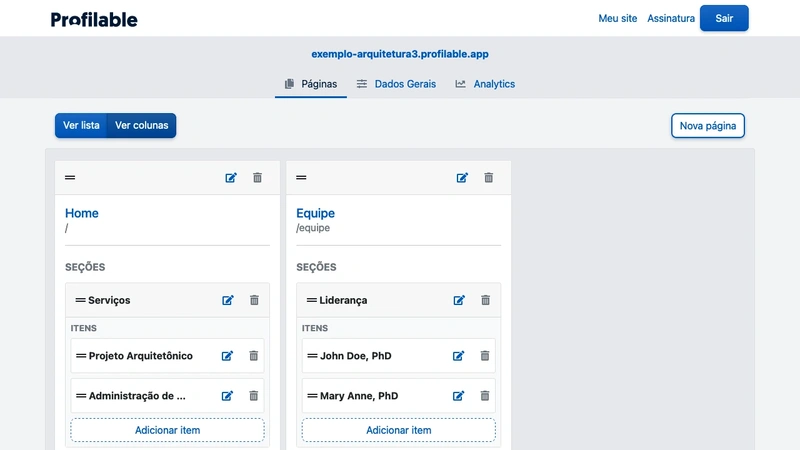800x450 pixels.
Task: Edit the Projeto Arquitetônico item
Action: click(227, 356)
